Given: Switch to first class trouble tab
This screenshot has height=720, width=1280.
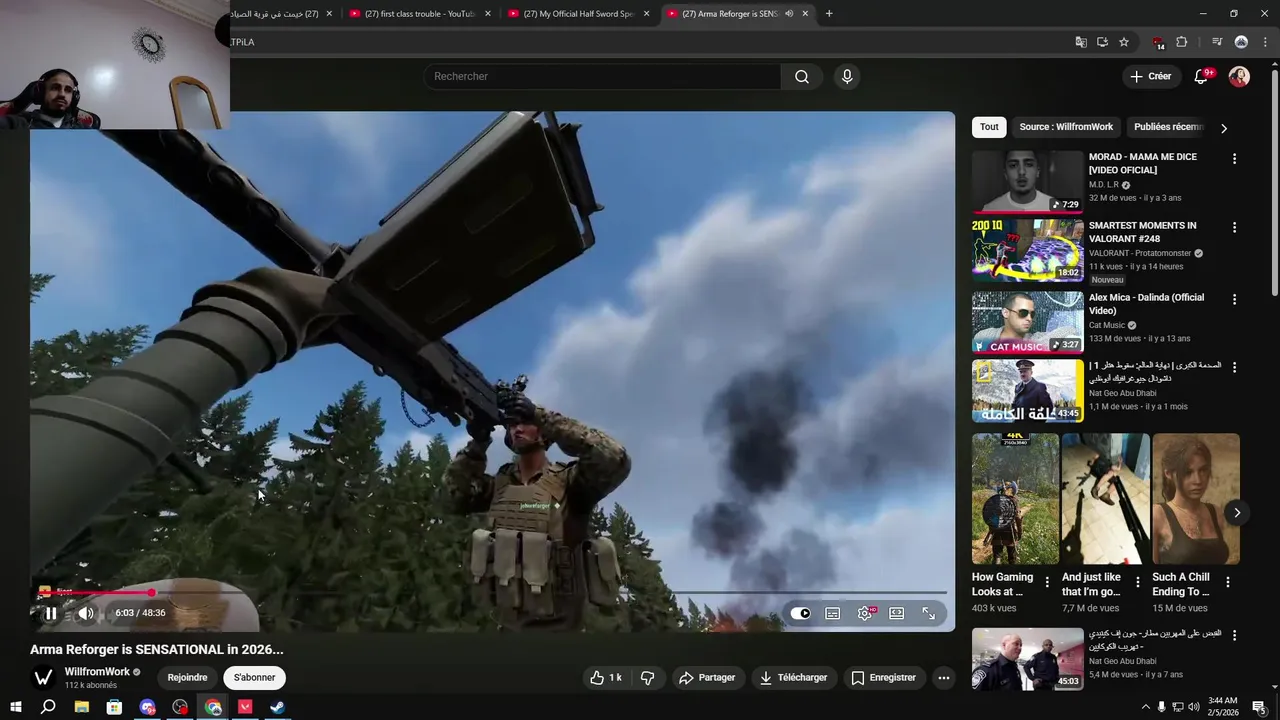Looking at the screenshot, I should tap(420, 14).
